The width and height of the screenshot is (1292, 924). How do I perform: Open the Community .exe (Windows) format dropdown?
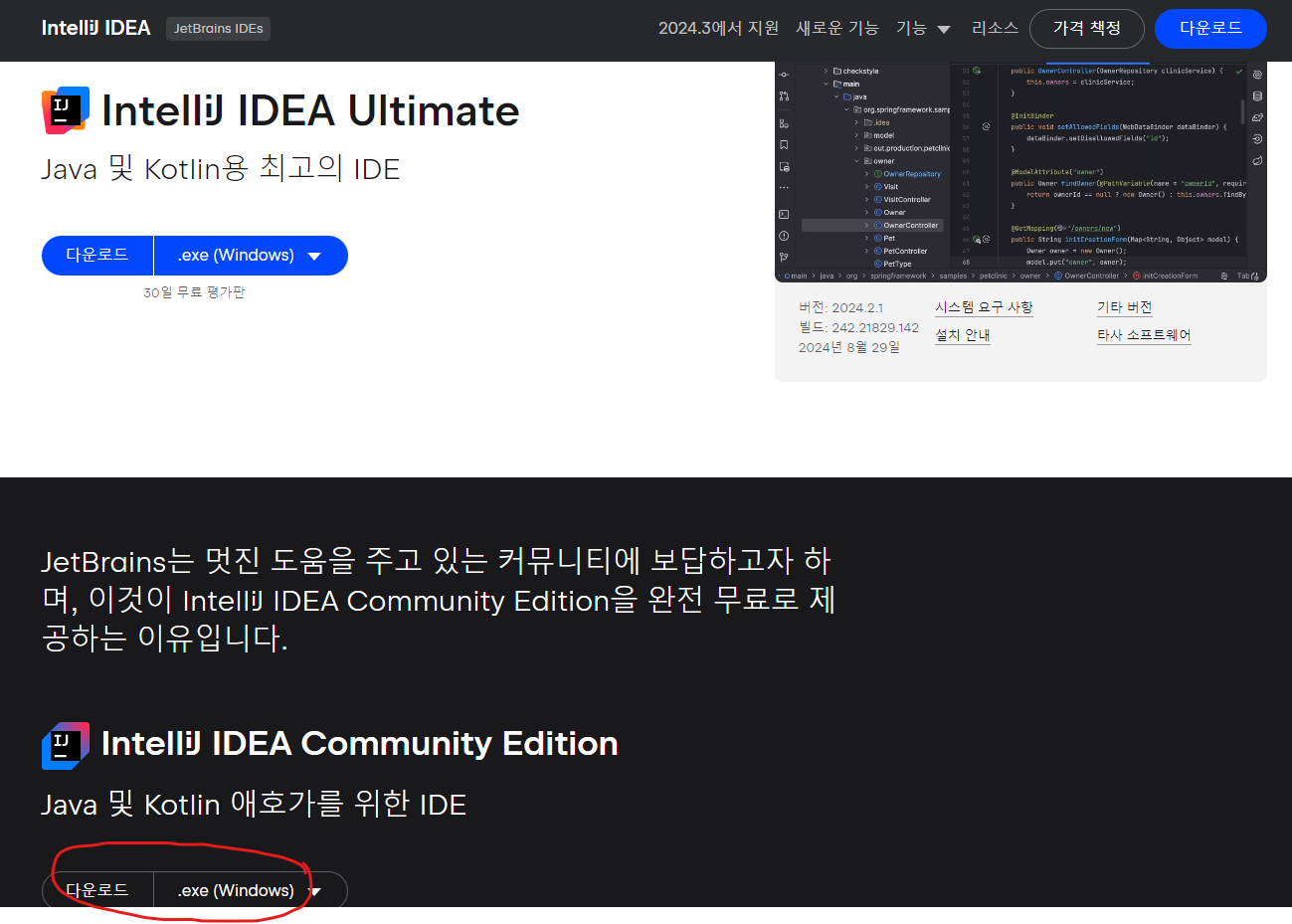click(251, 890)
